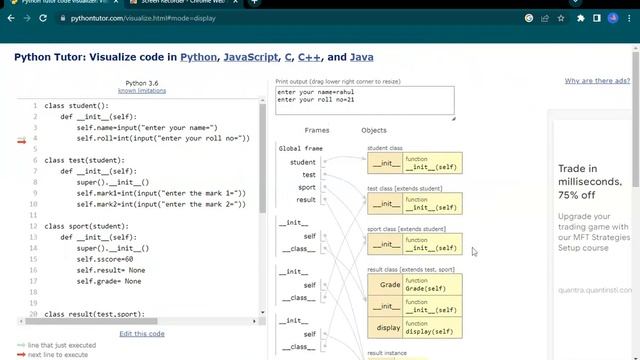Click code line 'self.grade= None'
The image size is (640, 360).
pyautogui.click(x=109, y=281)
